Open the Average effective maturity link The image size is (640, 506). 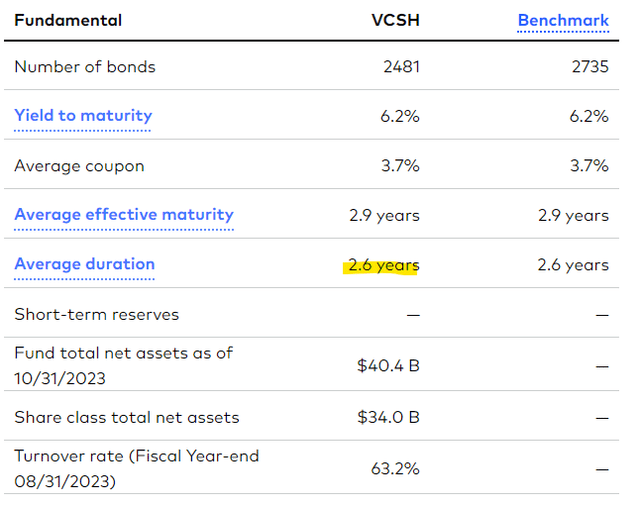(124, 214)
